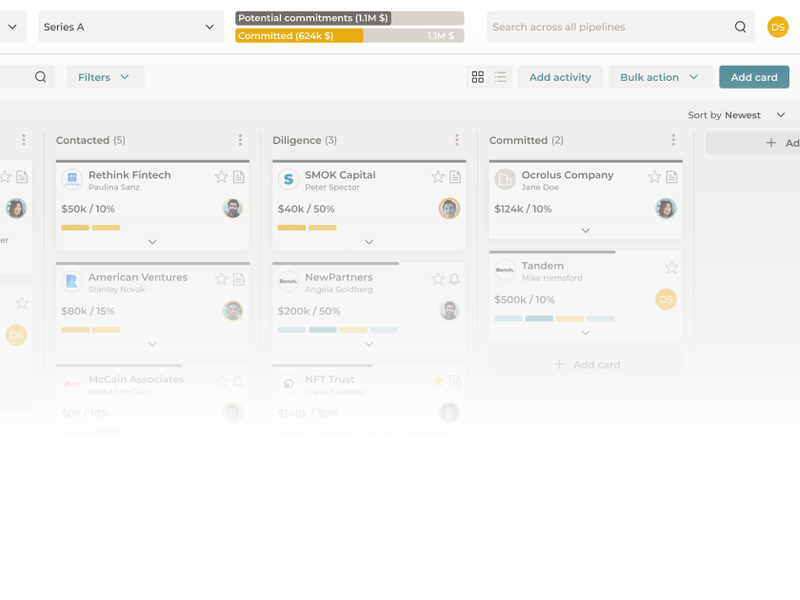Star the SMOK Capital card

point(437,177)
